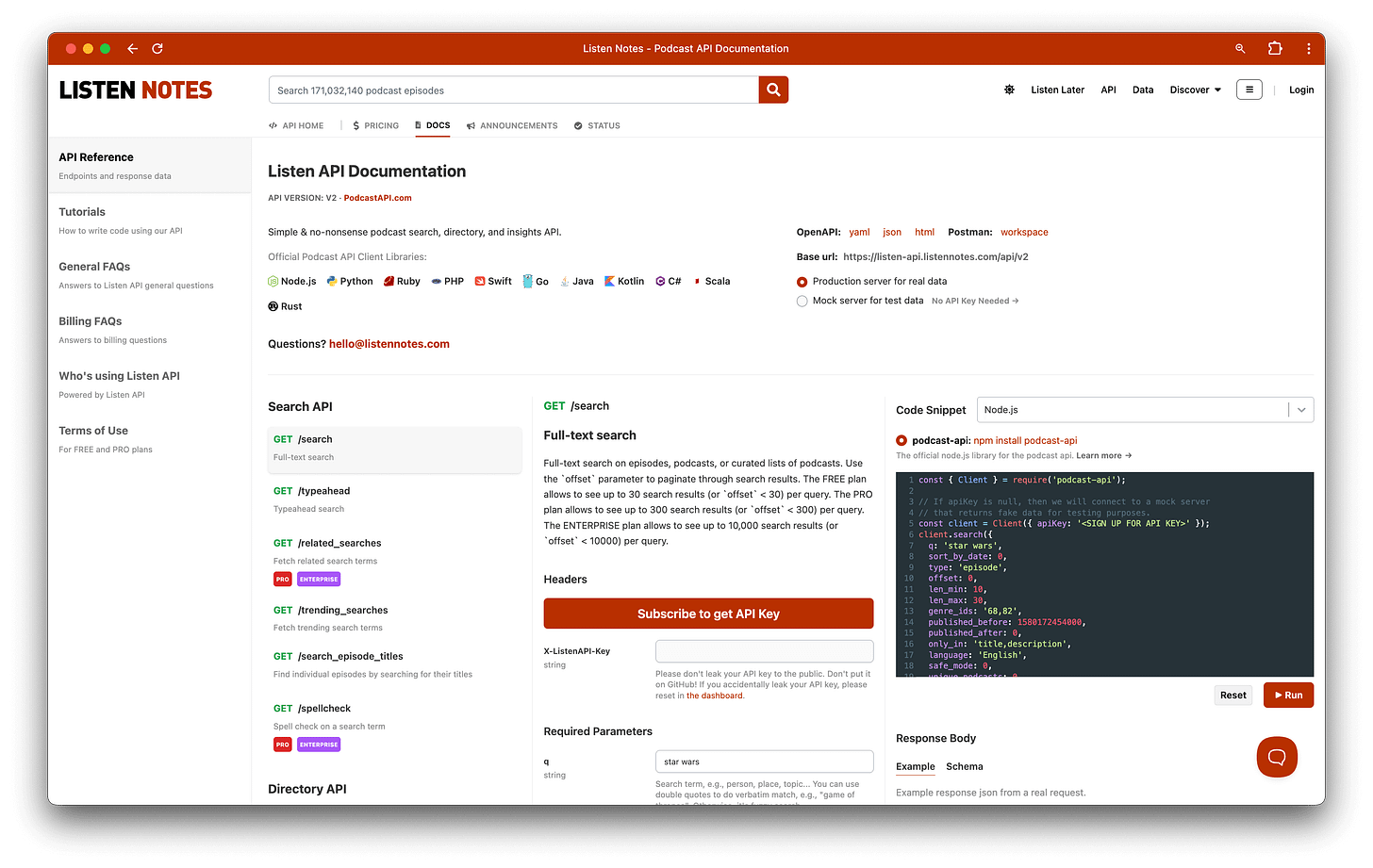Viewport: 1373px width, 868px height.
Task: Click Learn more link under snippet
Action: (x=1103, y=456)
